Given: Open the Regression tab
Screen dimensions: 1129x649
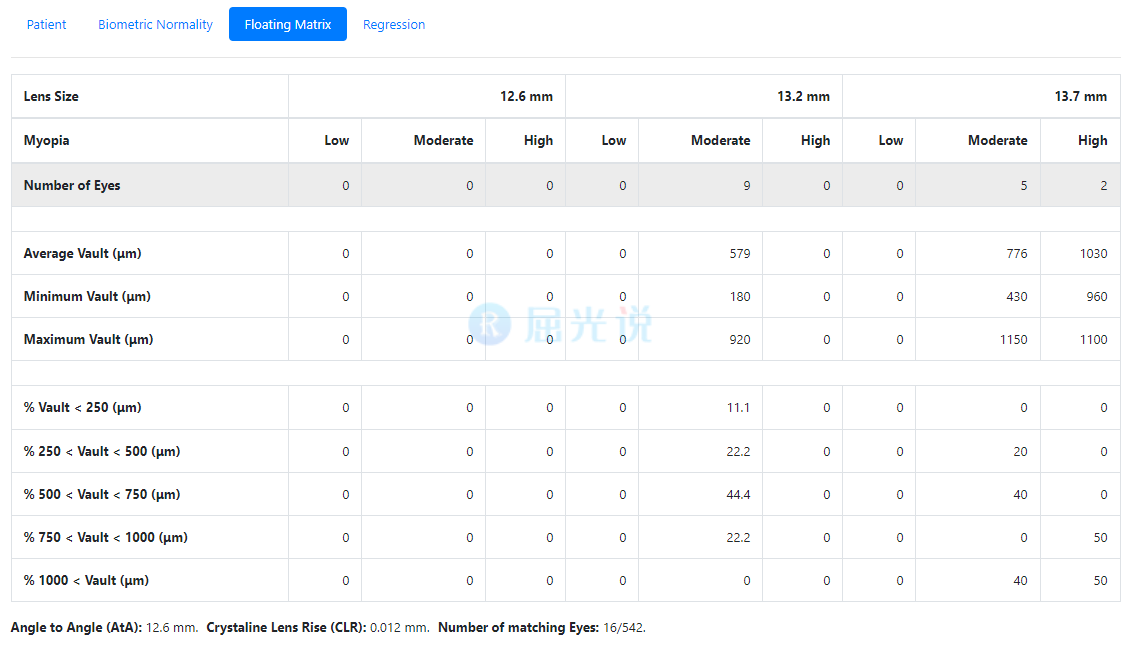Looking at the screenshot, I should [x=394, y=24].
